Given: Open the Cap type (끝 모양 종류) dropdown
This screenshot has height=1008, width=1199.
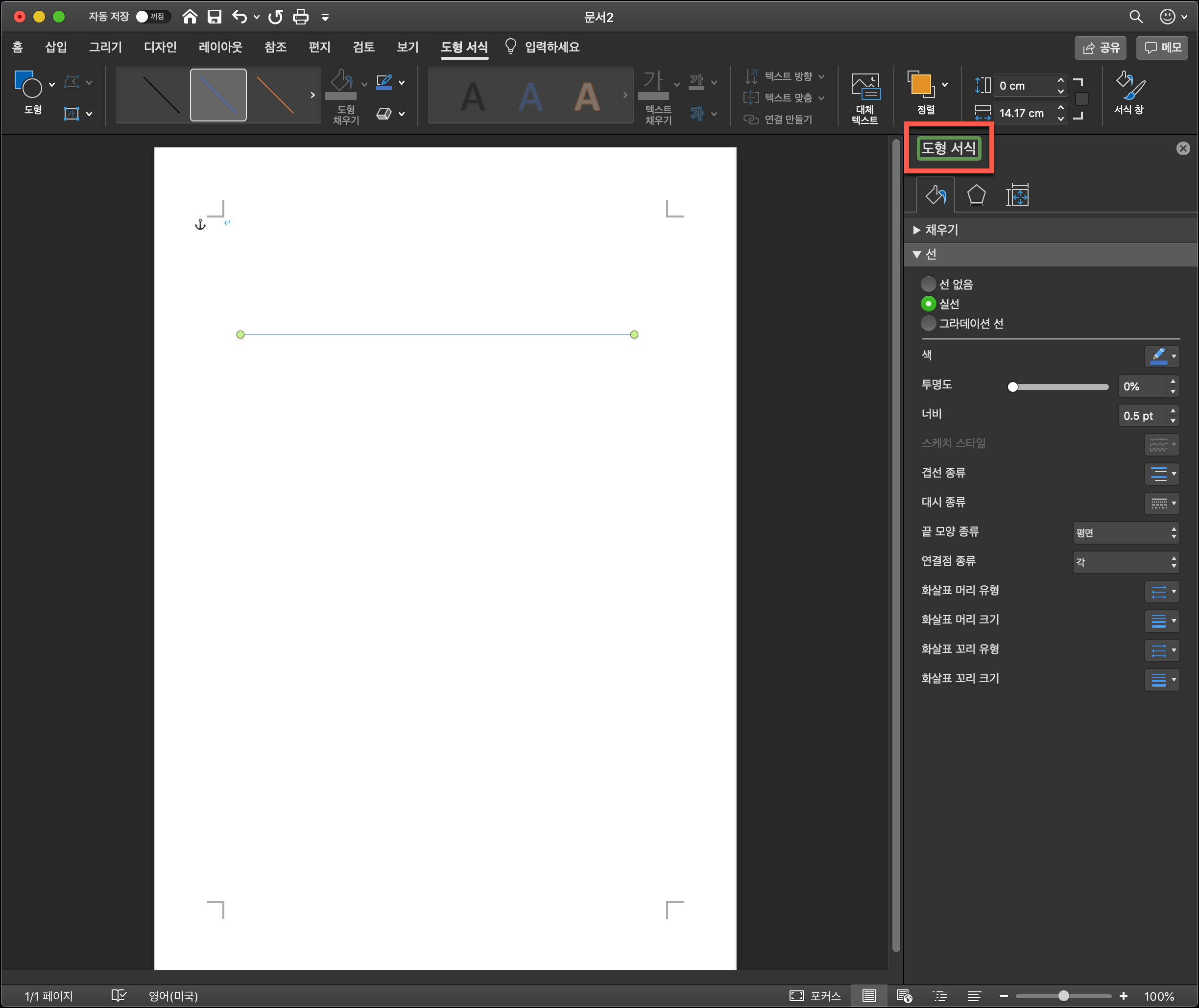Looking at the screenshot, I should coord(1125,532).
